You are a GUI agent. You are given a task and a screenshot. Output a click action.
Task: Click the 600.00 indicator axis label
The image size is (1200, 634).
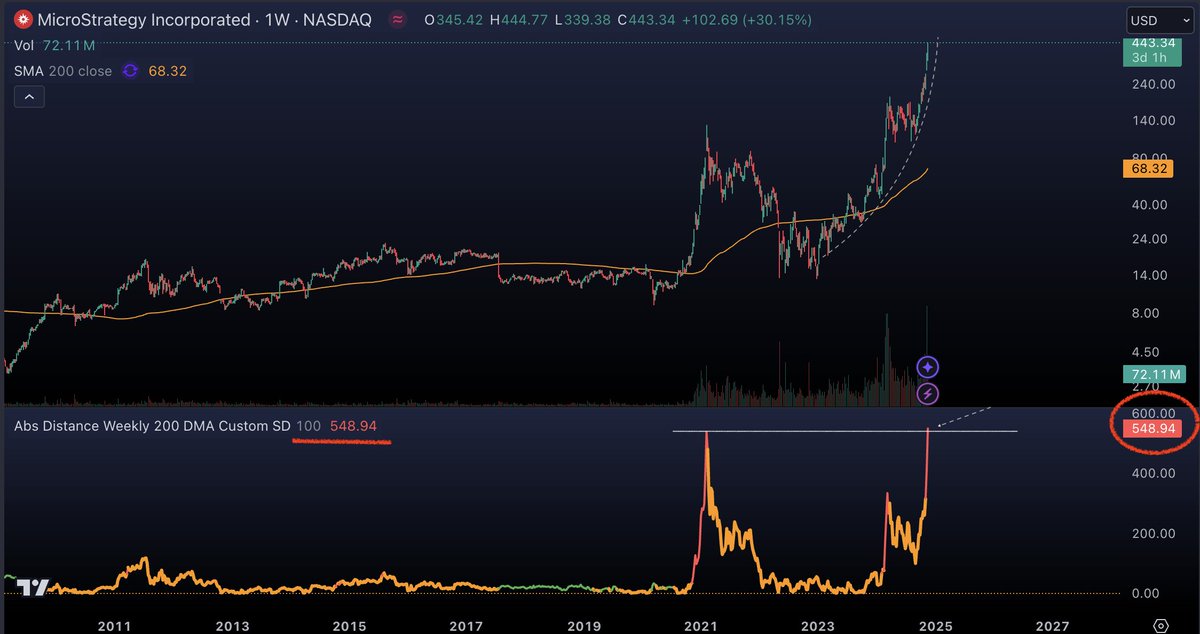point(1153,414)
